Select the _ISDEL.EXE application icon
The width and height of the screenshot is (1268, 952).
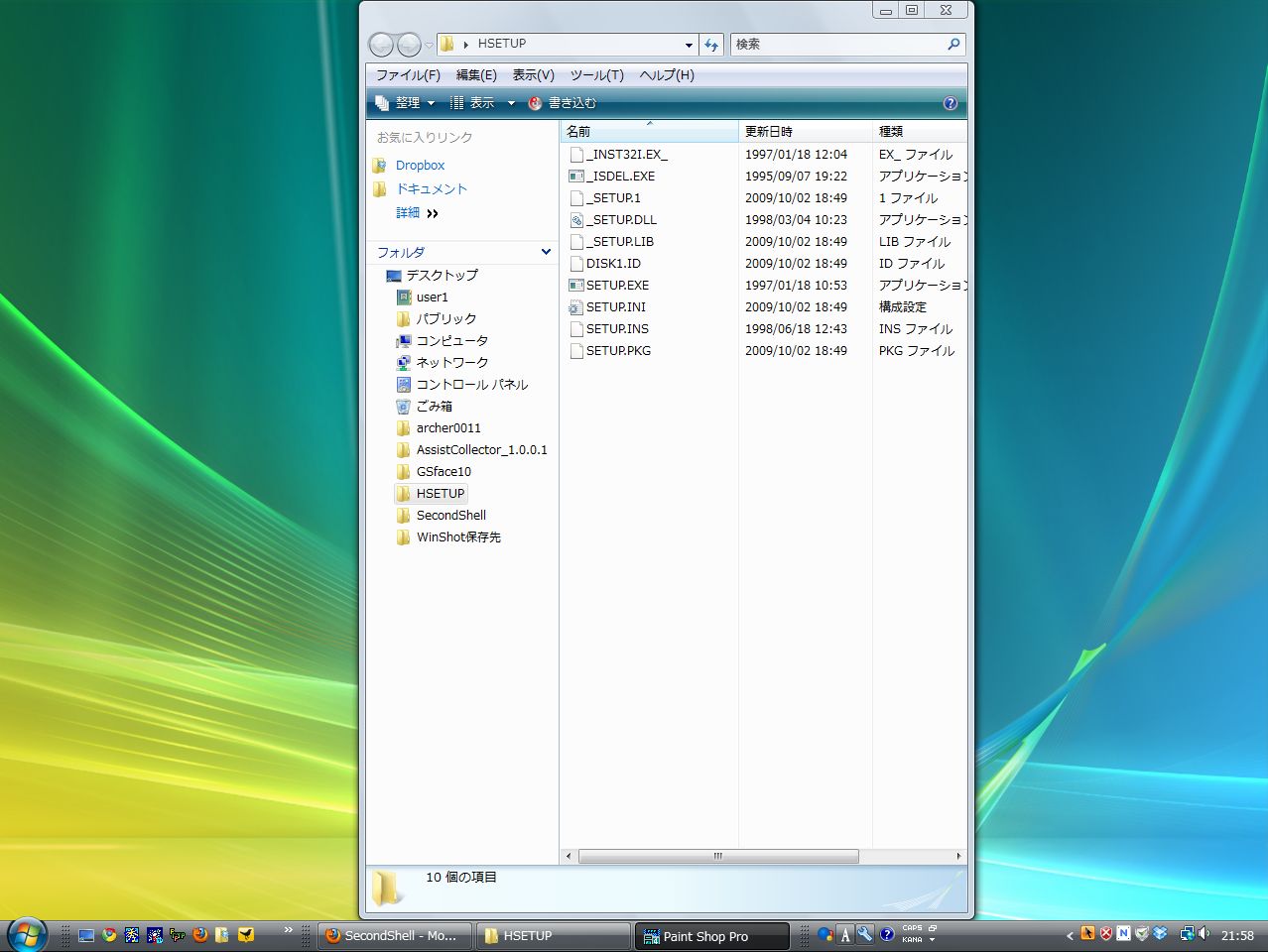coord(576,177)
